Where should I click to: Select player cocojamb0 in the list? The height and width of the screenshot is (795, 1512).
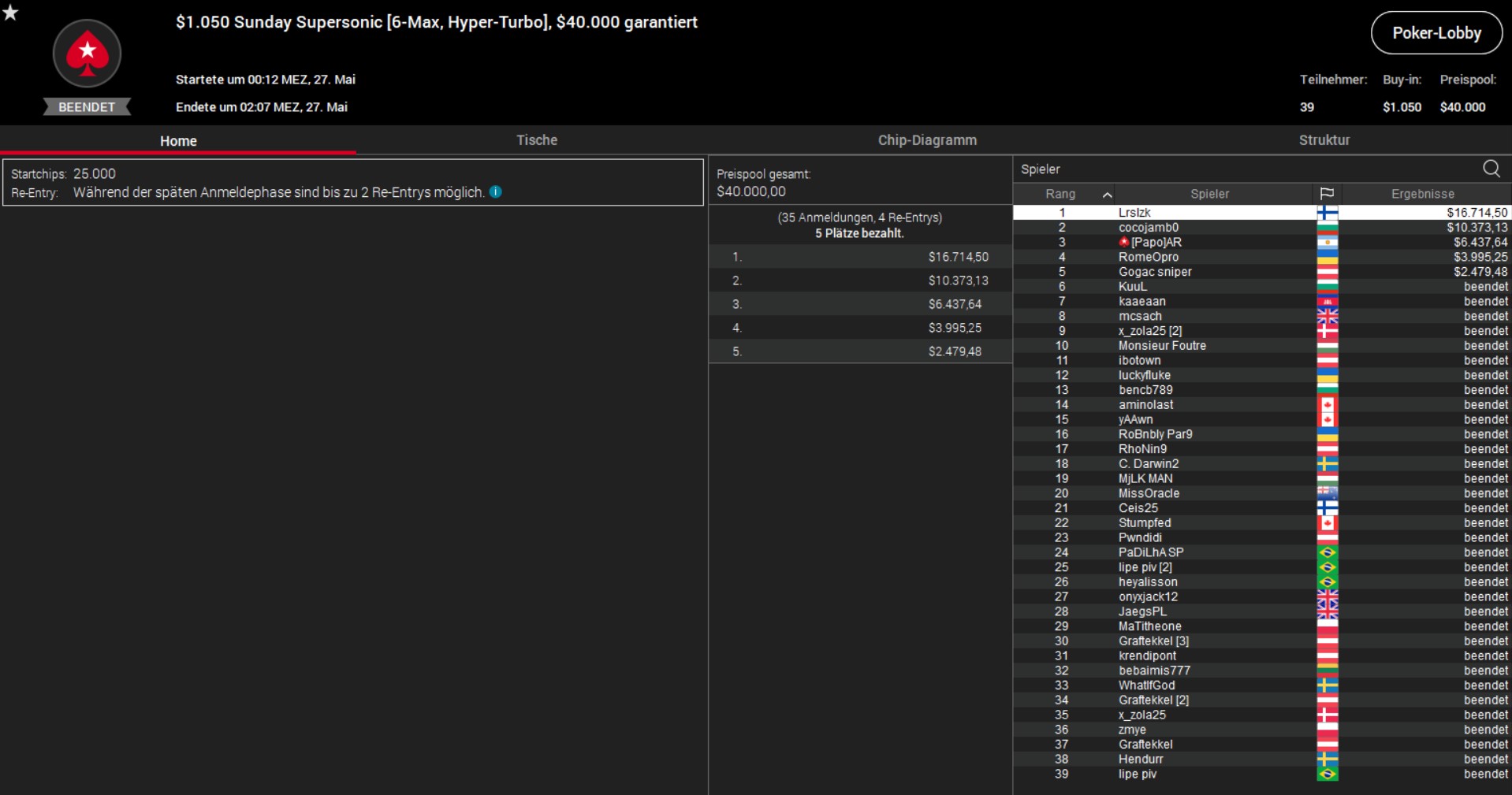(1148, 228)
